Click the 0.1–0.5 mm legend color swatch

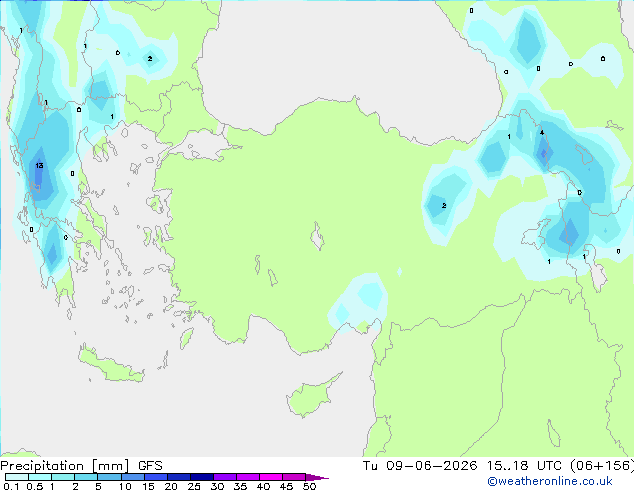pos(17,477)
